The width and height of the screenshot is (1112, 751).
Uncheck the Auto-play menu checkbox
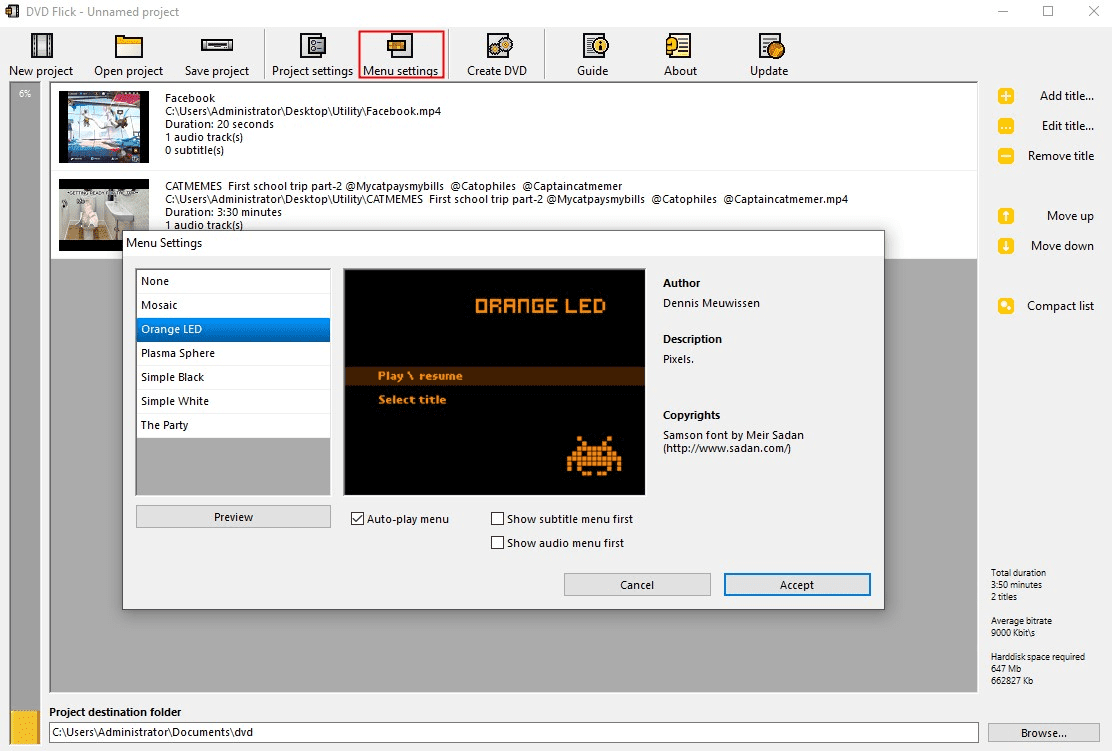tap(357, 519)
